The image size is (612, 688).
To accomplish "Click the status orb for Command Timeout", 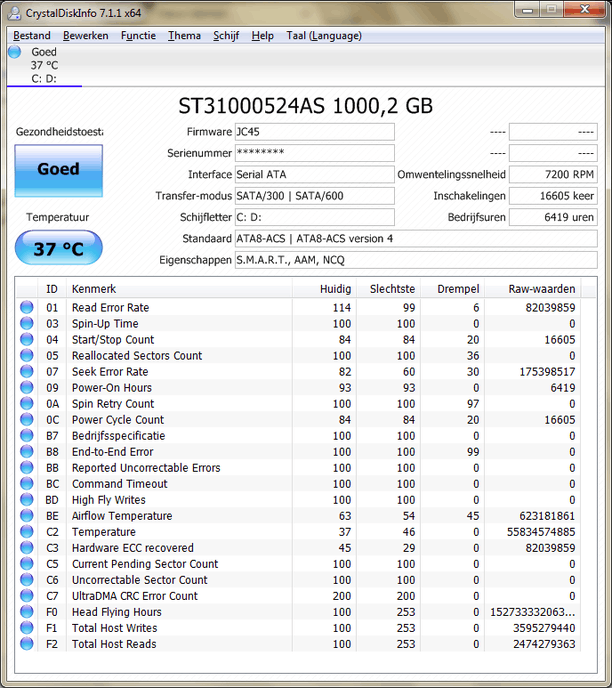I will click(x=27, y=484).
